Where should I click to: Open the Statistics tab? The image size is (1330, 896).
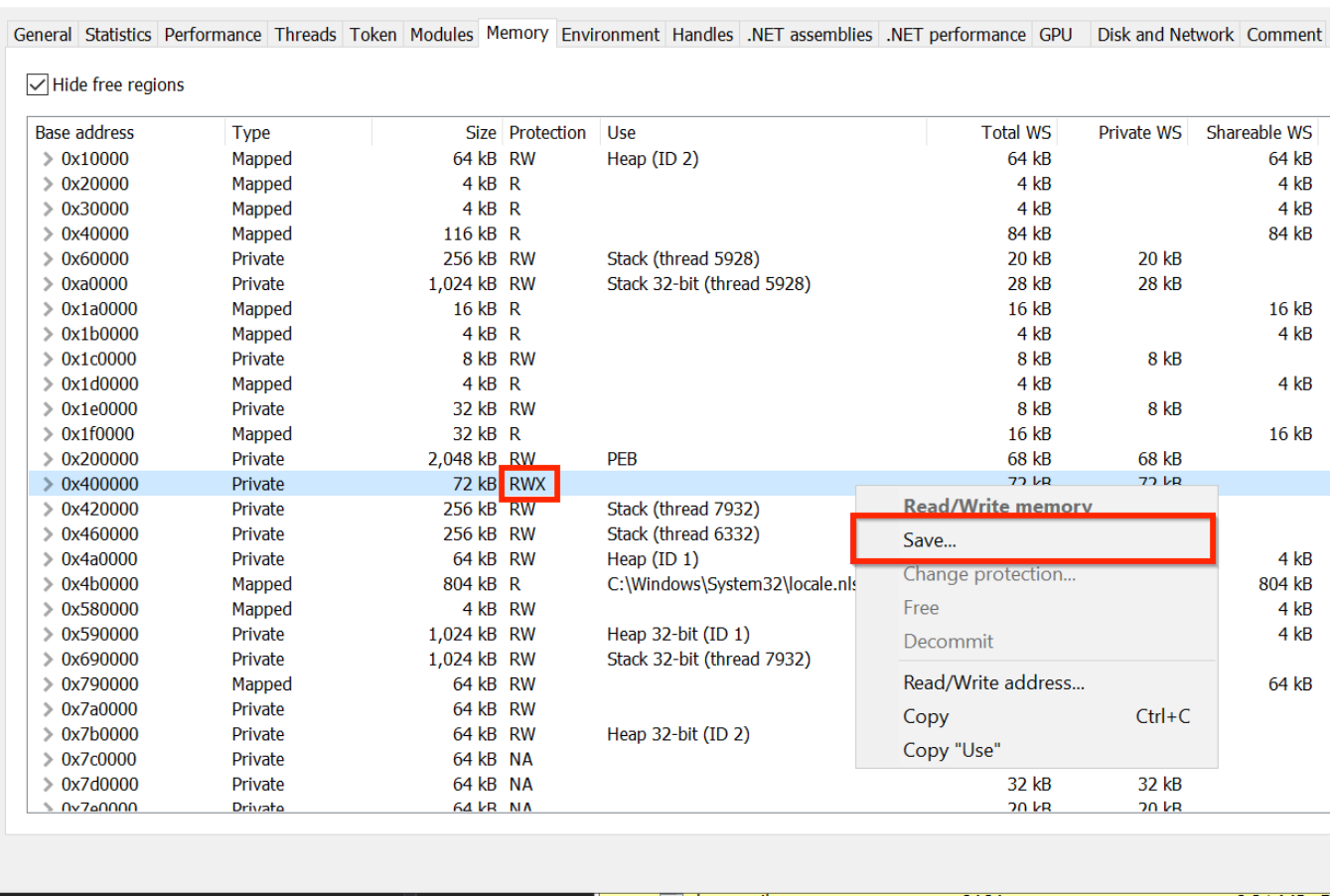118,35
